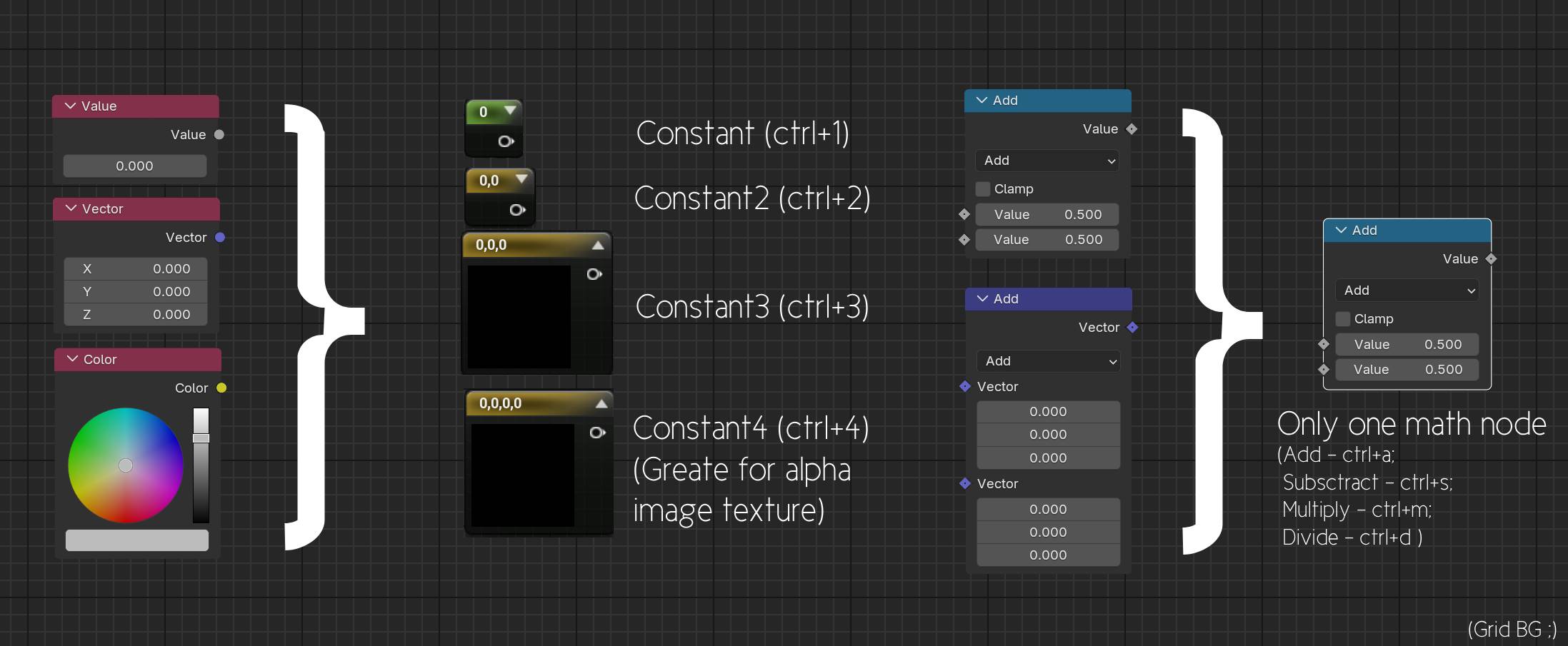
Task: Click the output pin of Constant2 node
Action: [517, 210]
